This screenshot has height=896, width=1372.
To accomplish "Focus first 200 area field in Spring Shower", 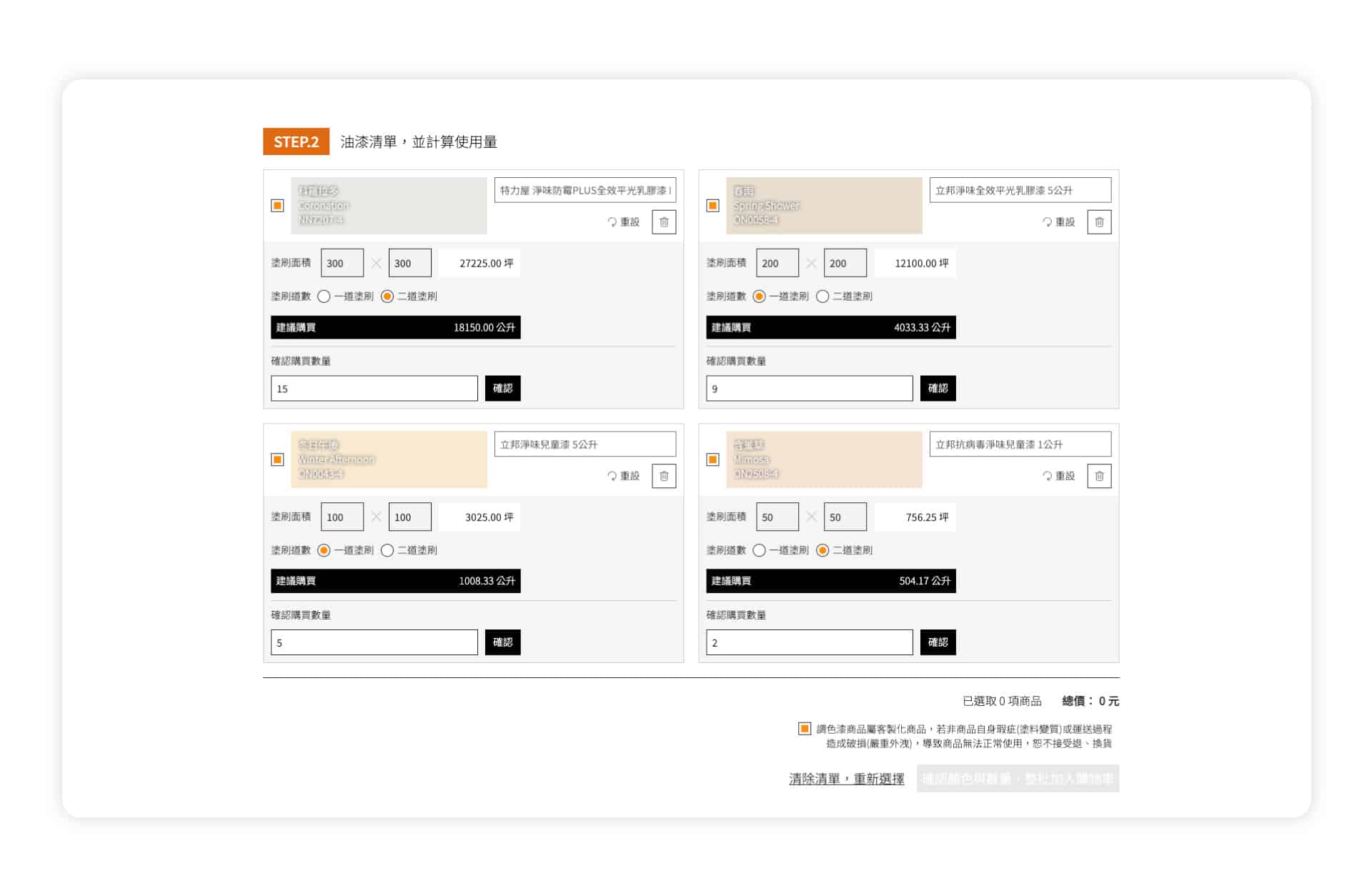I will [x=777, y=263].
